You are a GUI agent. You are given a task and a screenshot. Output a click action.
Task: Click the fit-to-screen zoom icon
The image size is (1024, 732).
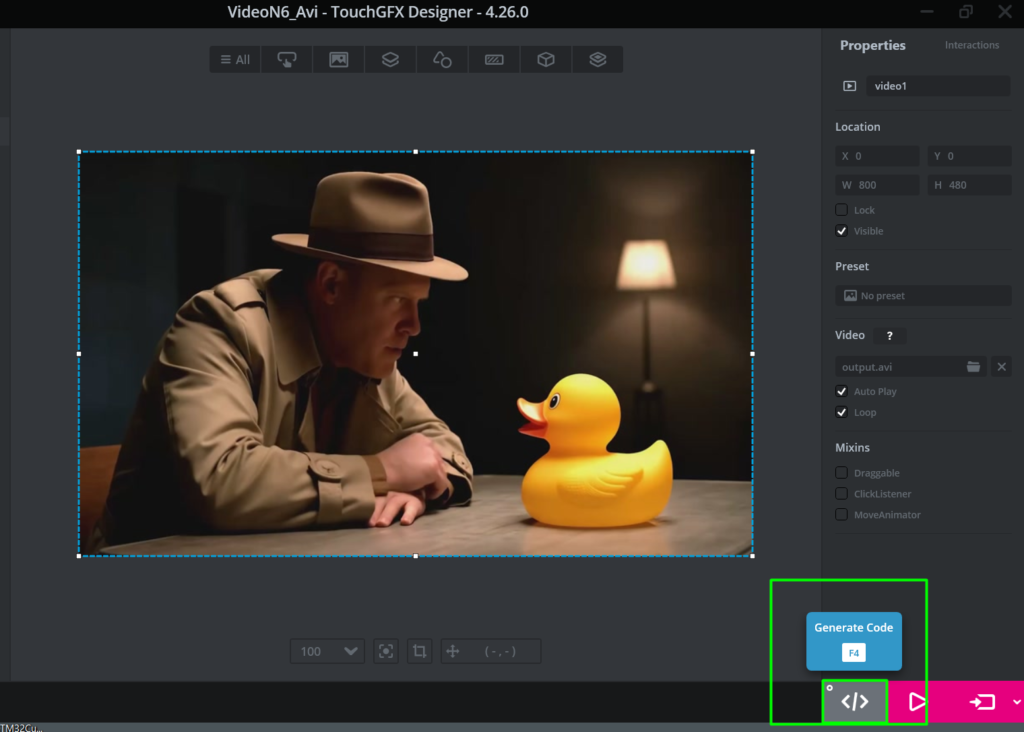coord(386,651)
